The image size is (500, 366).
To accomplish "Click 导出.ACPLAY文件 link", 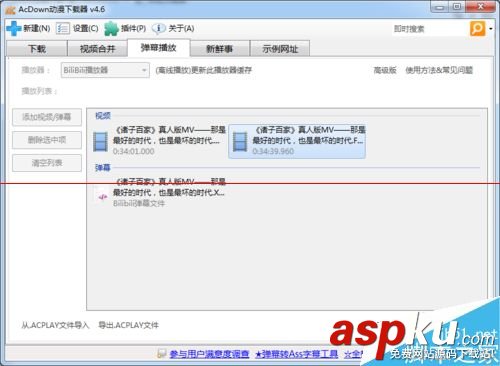I will tap(128, 325).
